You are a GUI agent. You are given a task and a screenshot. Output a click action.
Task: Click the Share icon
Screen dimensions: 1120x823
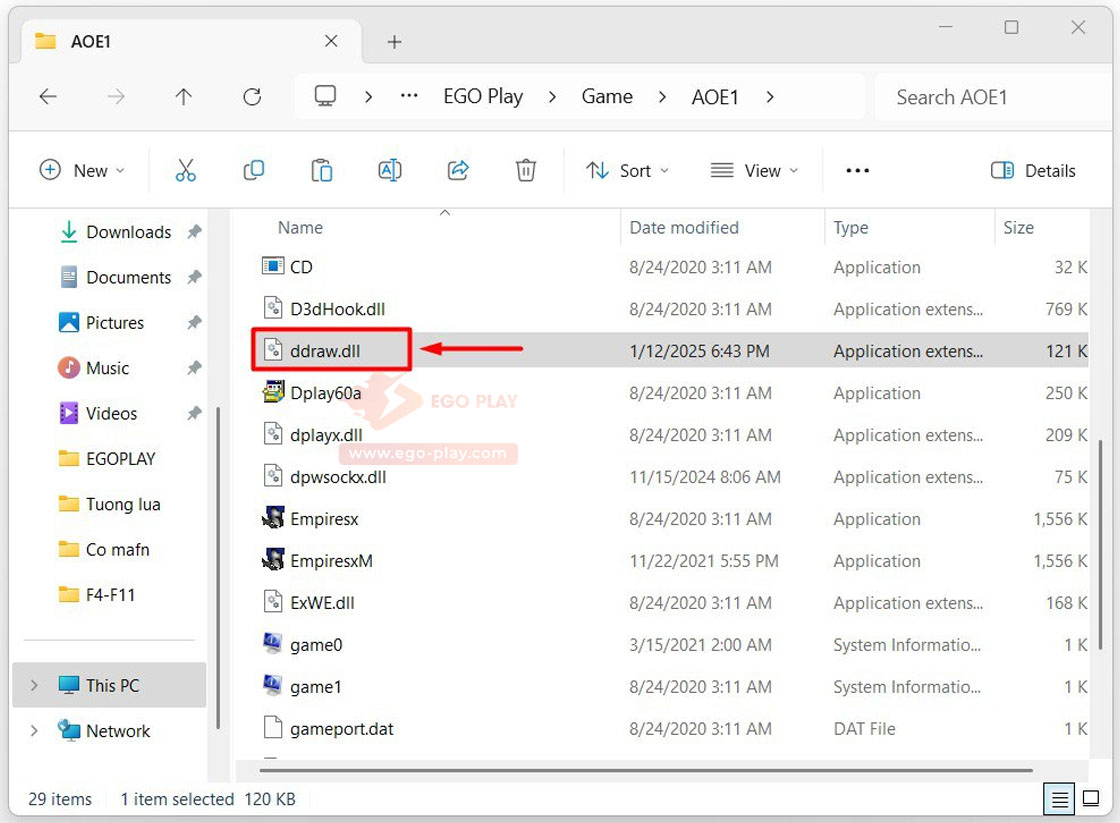pyautogui.click(x=458, y=171)
